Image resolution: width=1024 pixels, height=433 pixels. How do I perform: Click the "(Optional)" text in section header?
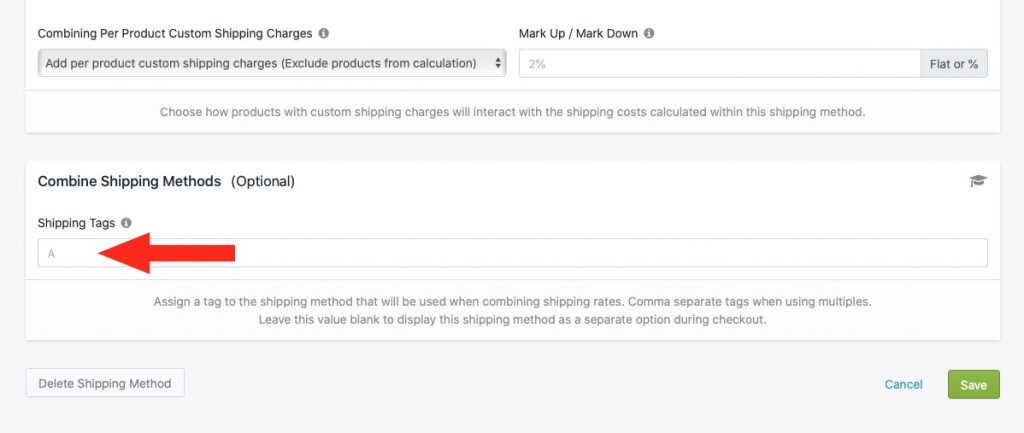263,182
